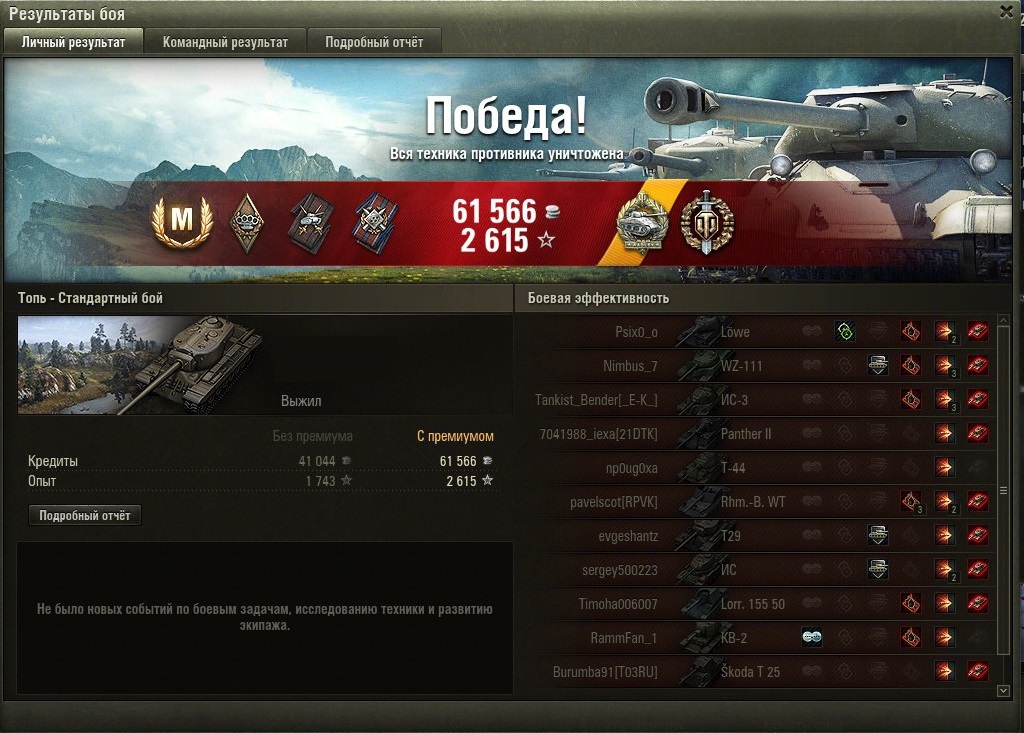This screenshot has width=1024, height=733.
Task: Click the scroll-up arrow in the efficiency list
Action: pyautogui.click(x=1004, y=321)
